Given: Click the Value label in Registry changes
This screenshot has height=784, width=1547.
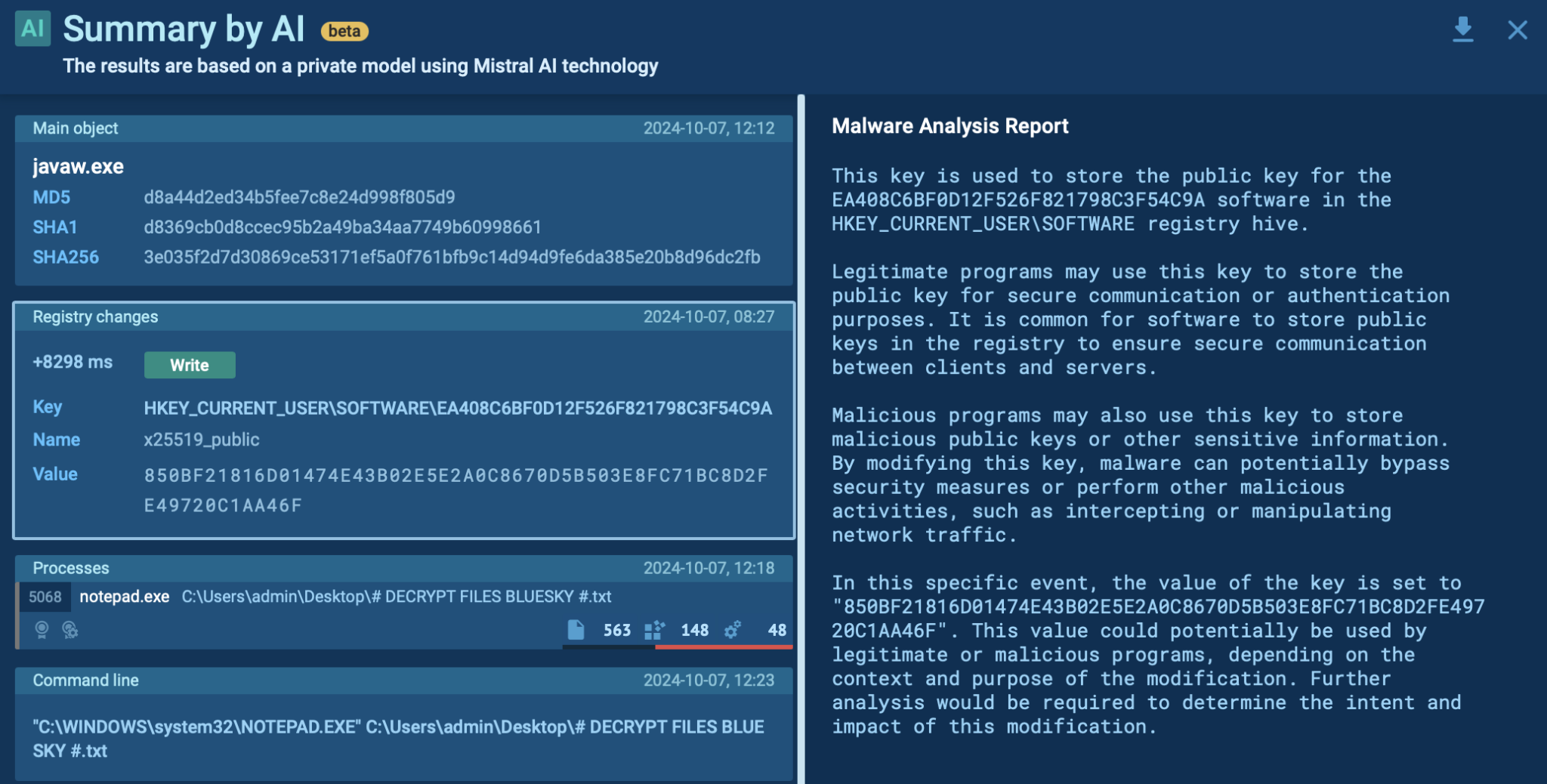Looking at the screenshot, I should pos(55,474).
